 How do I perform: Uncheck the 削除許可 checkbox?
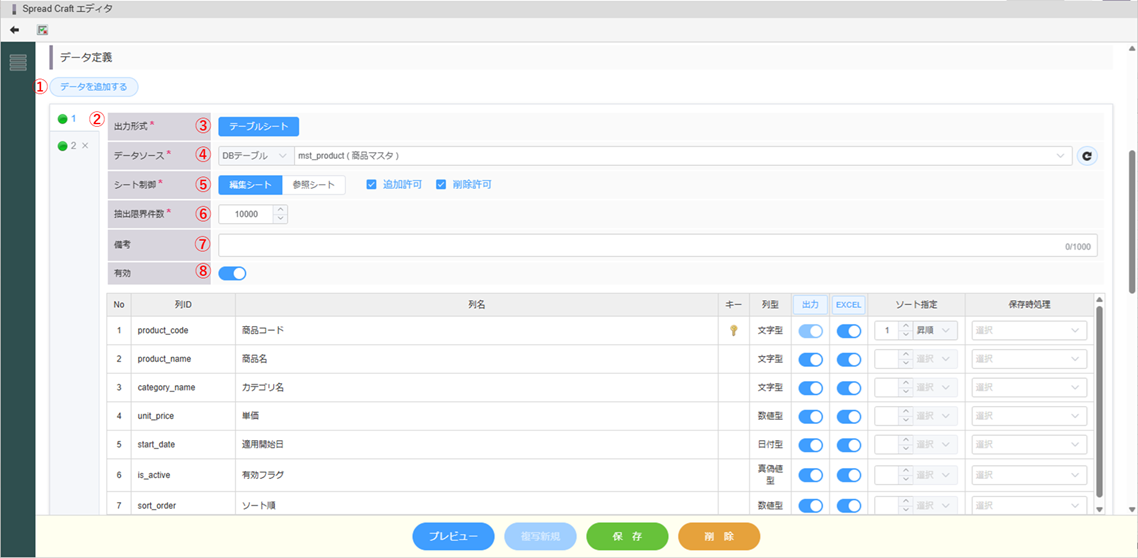tap(441, 185)
